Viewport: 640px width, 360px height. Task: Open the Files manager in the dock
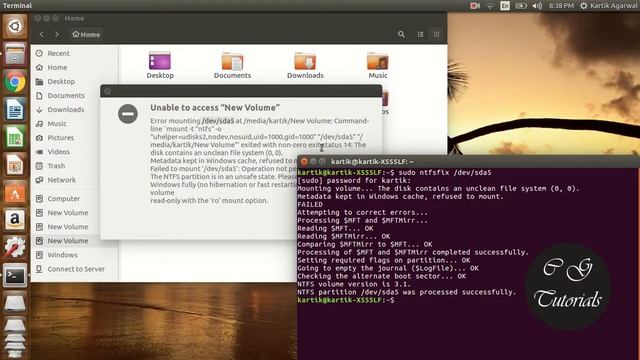pyautogui.click(x=15, y=54)
